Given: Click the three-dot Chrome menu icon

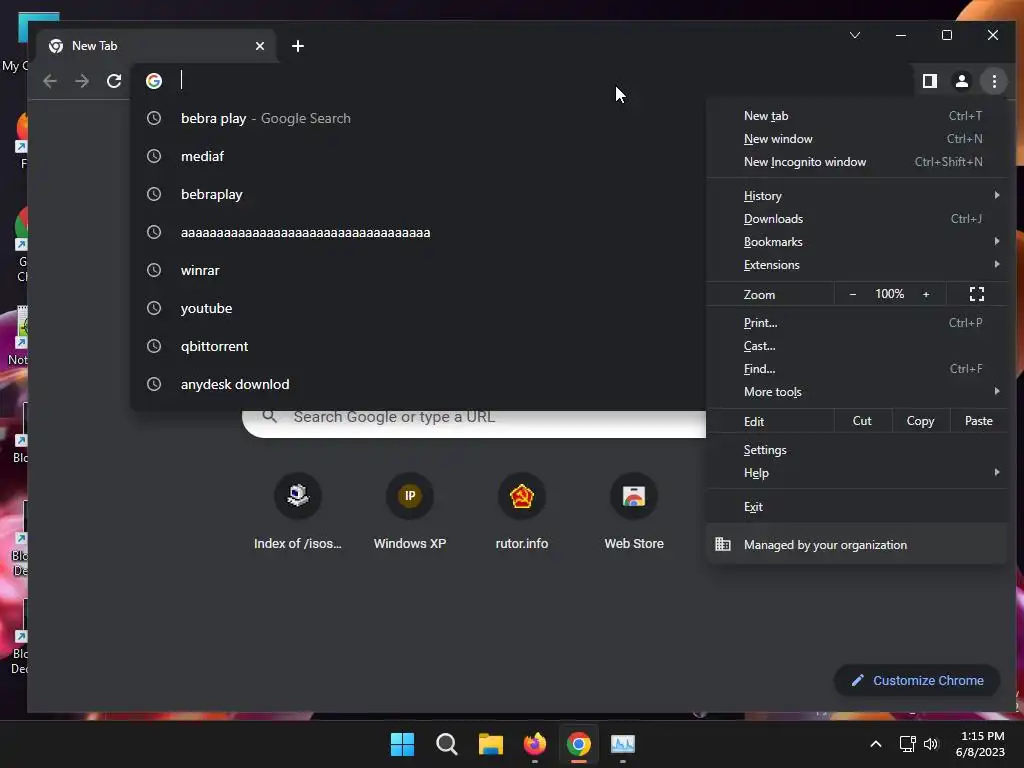Looking at the screenshot, I should (x=994, y=81).
